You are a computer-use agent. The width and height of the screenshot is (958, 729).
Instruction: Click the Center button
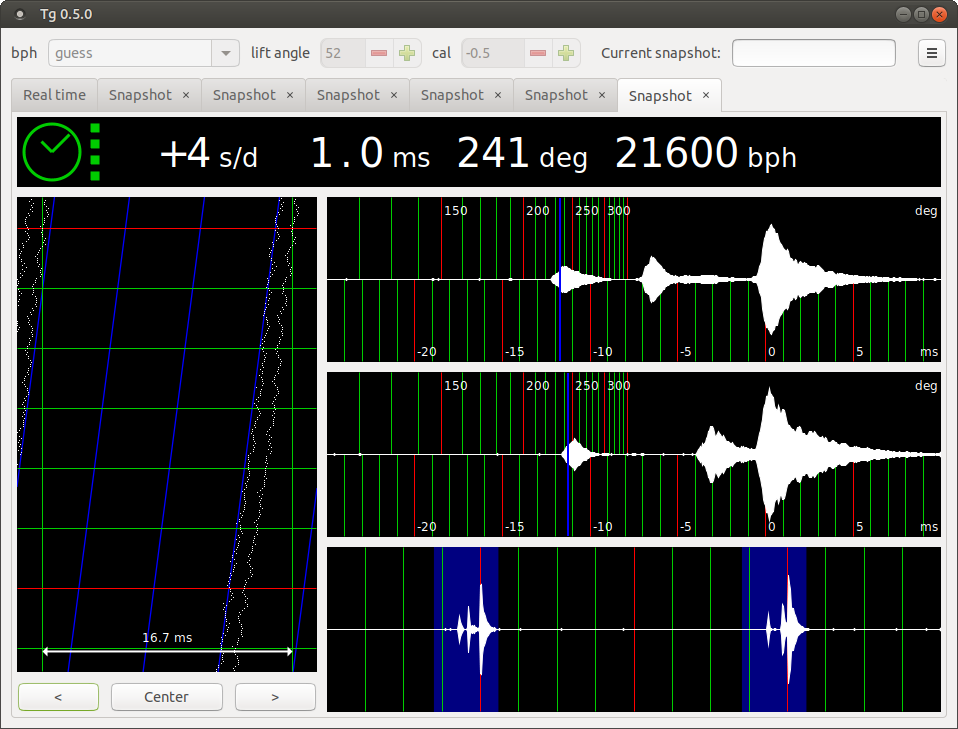167,697
